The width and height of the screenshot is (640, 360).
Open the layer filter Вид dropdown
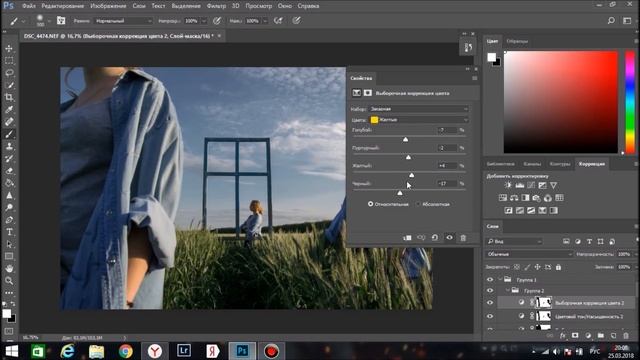(514, 241)
